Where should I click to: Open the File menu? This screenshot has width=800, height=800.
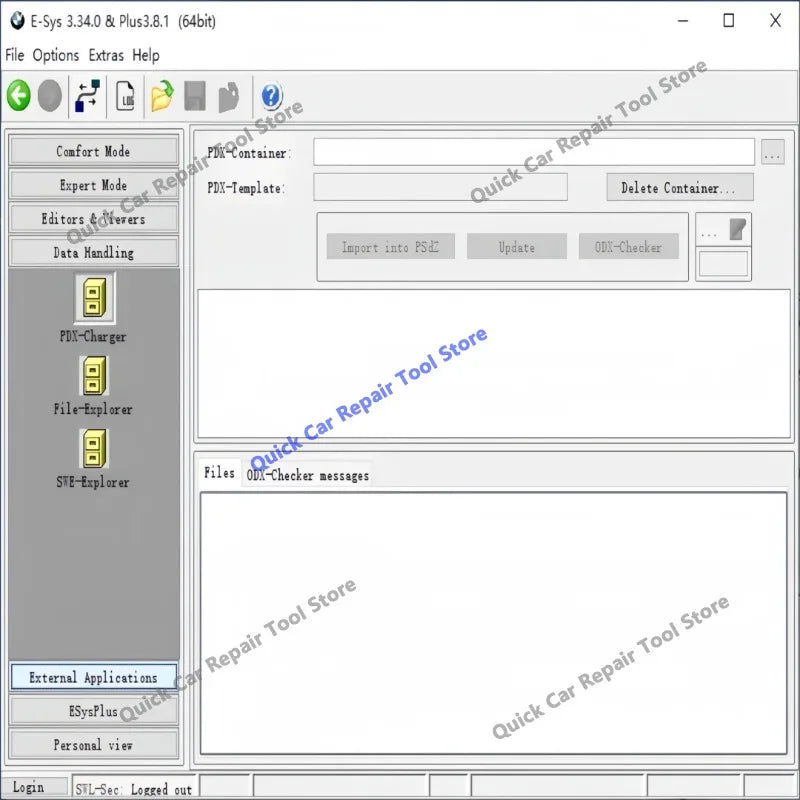tap(15, 55)
